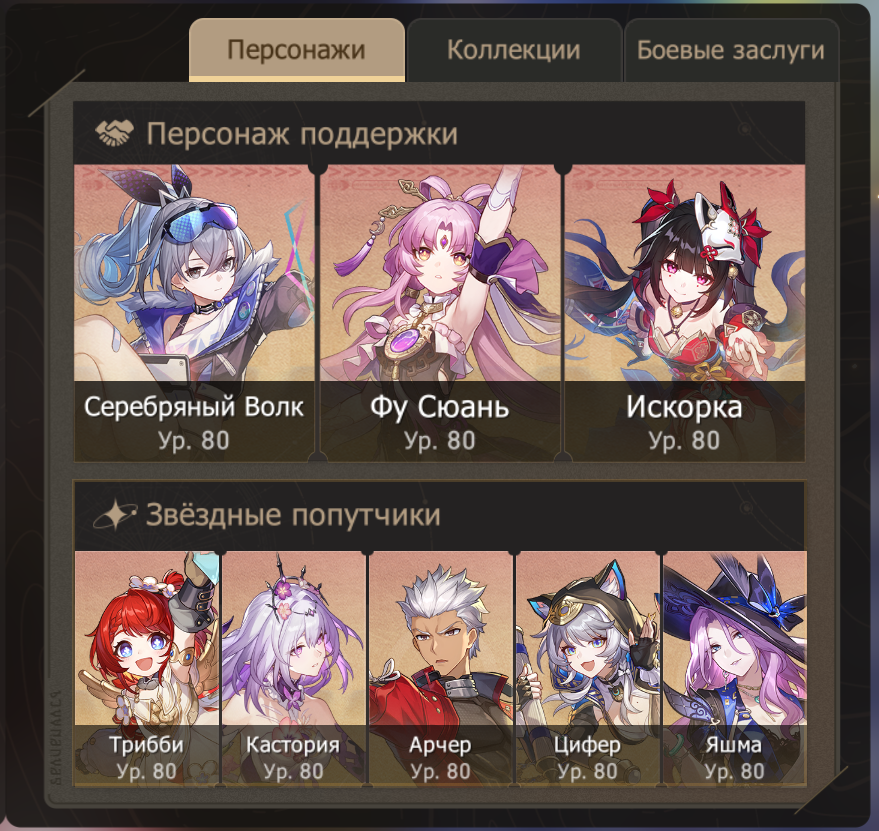Click the Звёздные попутчики section header
This screenshot has height=831, width=879.
[x=440, y=515]
